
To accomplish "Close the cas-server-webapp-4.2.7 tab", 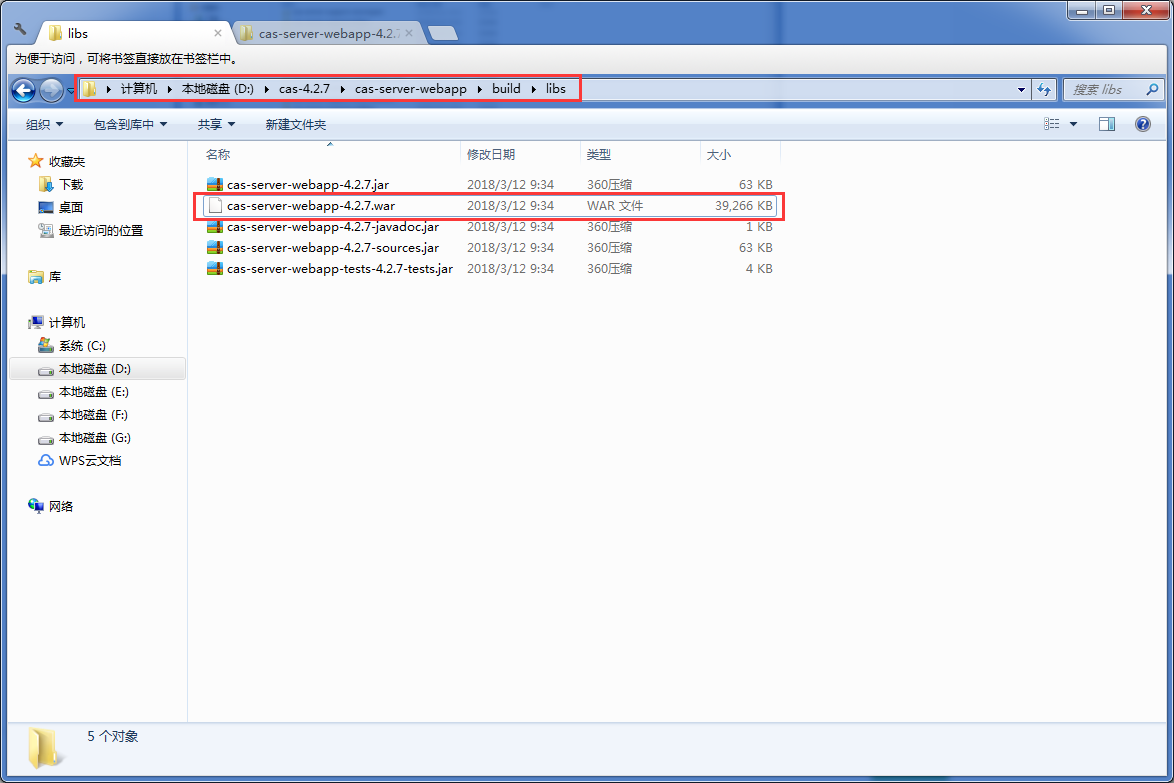I will pyautogui.click(x=409, y=33).
